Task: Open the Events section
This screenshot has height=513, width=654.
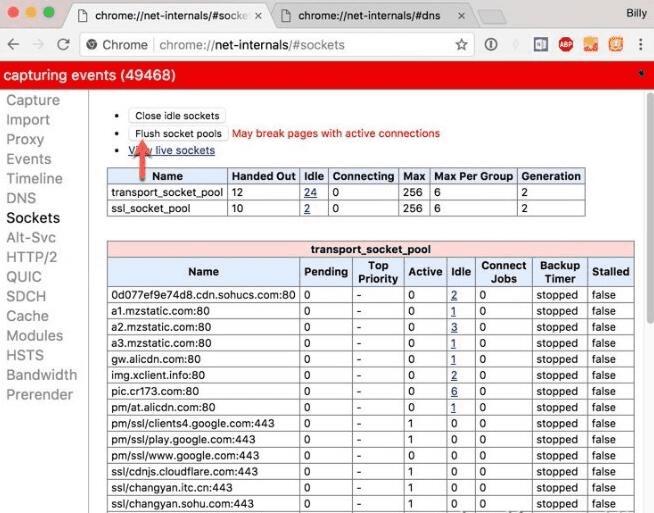Action: click(29, 159)
